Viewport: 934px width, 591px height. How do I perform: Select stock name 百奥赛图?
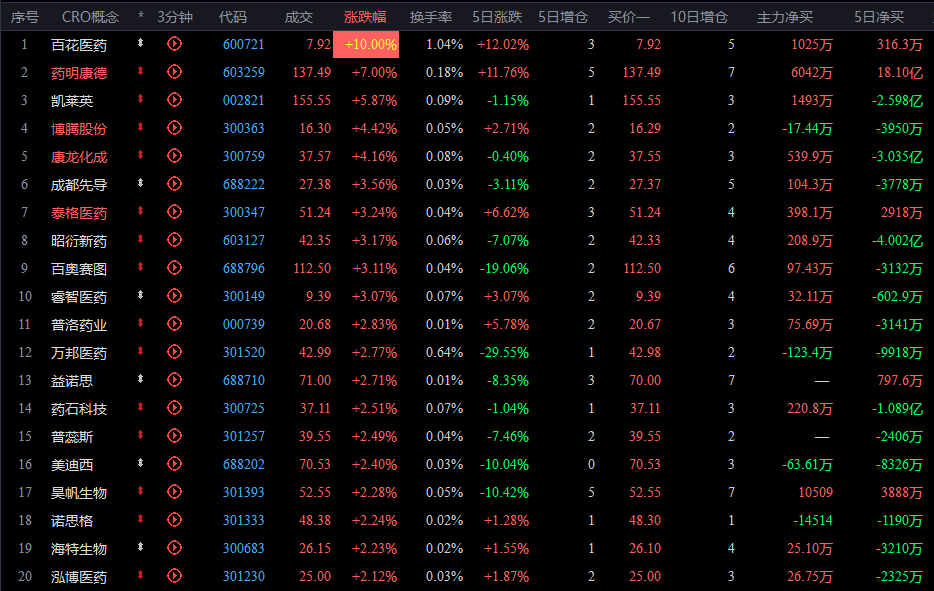[x=79, y=269]
